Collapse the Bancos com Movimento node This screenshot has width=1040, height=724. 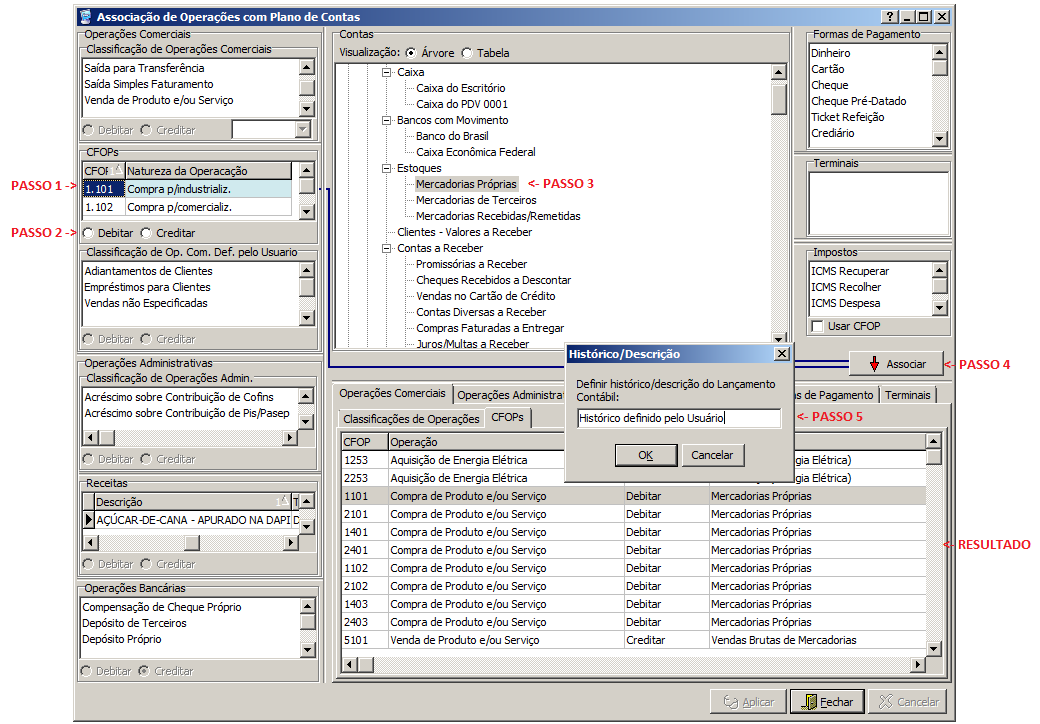tap(387, 120)
